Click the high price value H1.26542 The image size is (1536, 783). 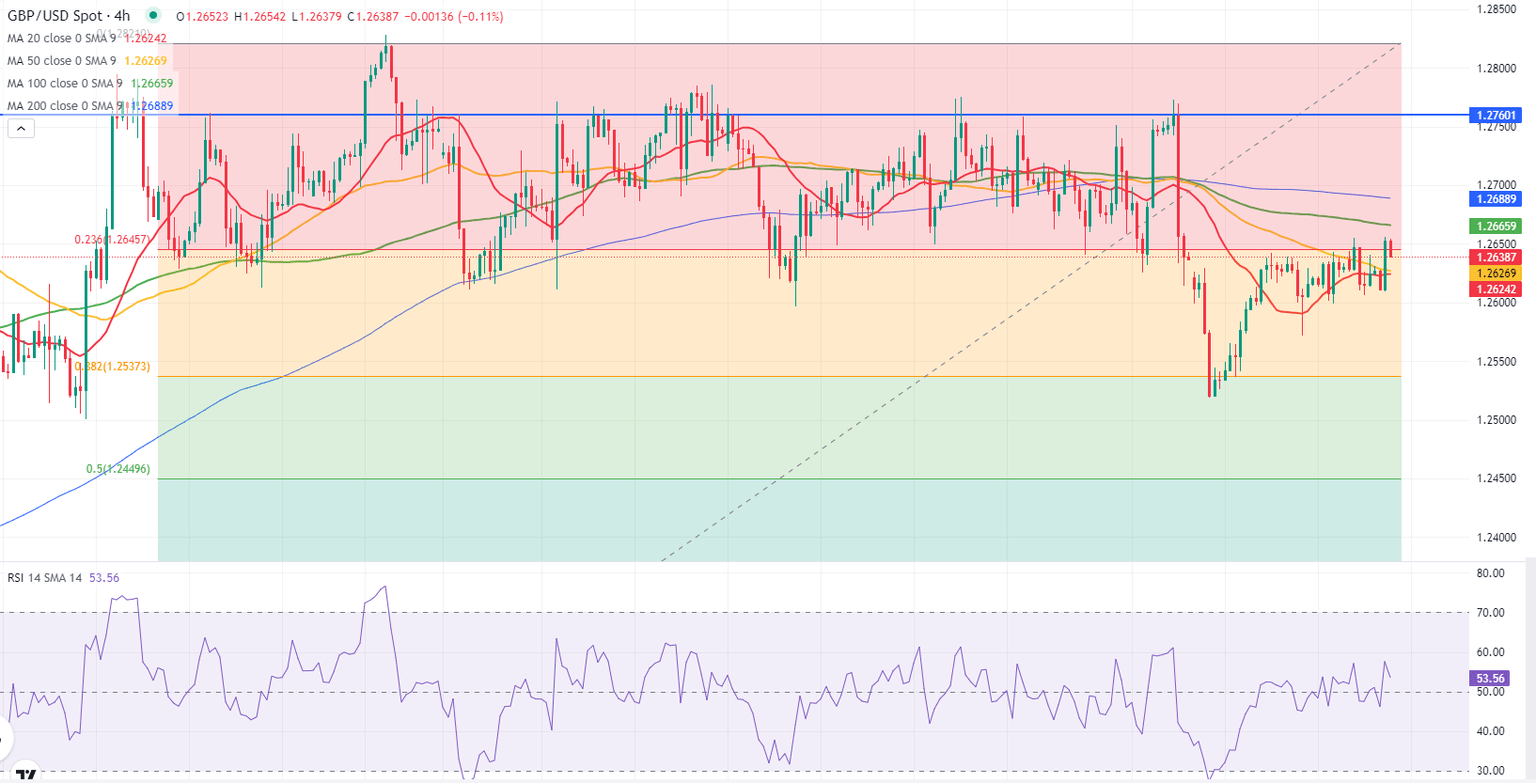pos(262,17)
